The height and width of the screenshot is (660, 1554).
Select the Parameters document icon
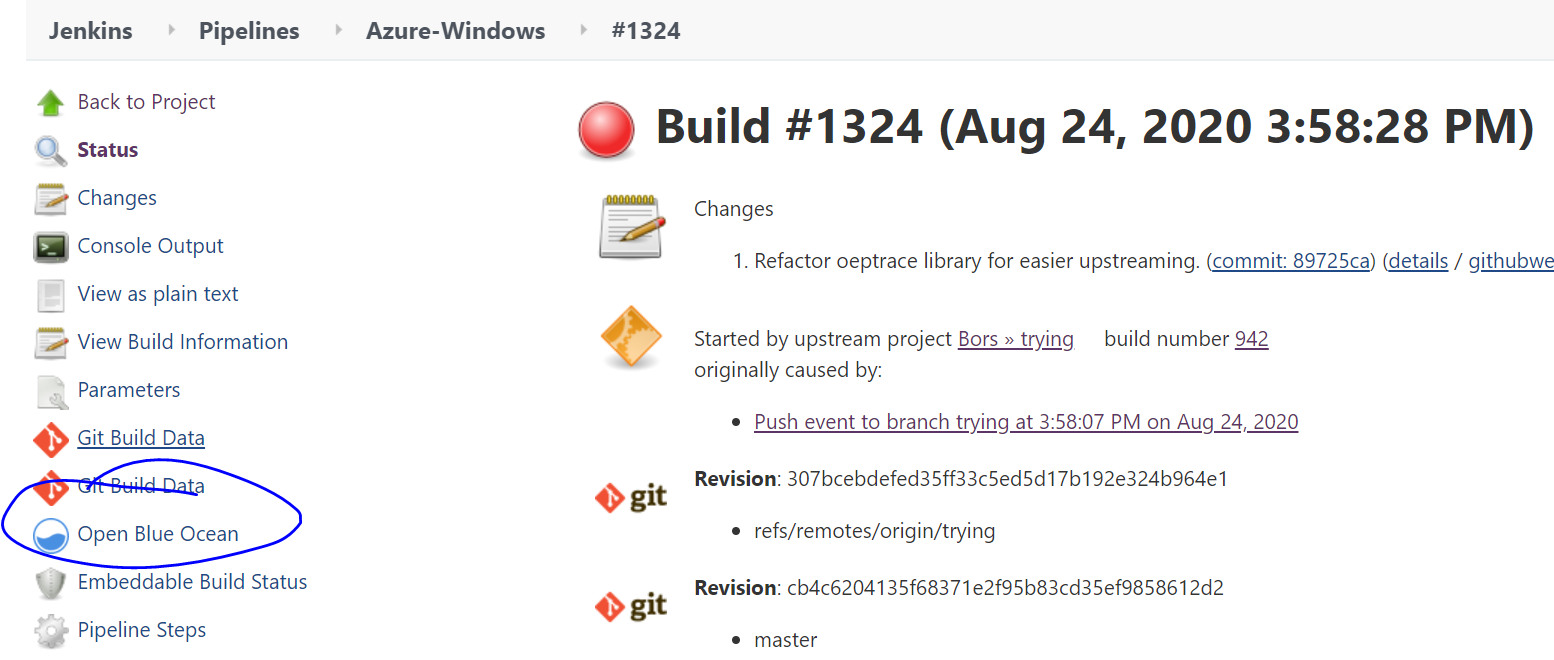(x=51, y=390)
